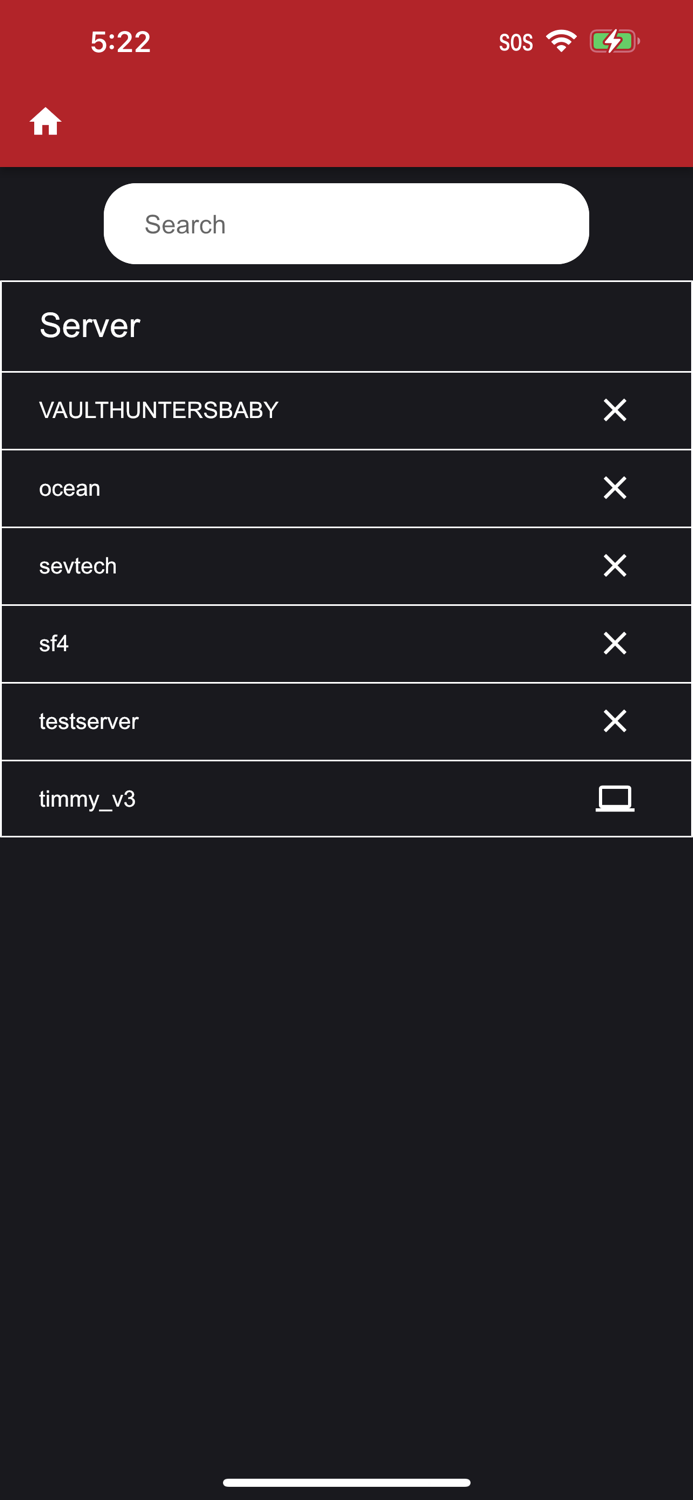Tap the SOS status indicator

click(516, 42)
